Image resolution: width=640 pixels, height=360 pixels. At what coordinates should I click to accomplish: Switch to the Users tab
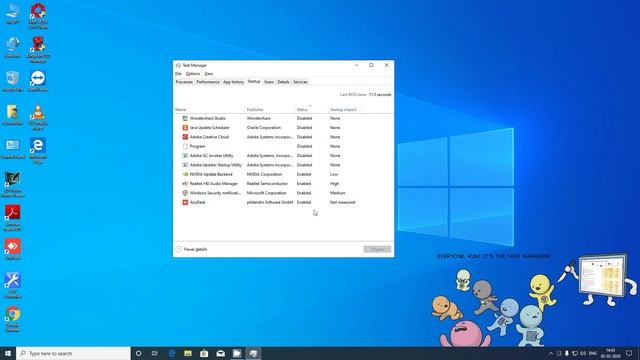269,82
